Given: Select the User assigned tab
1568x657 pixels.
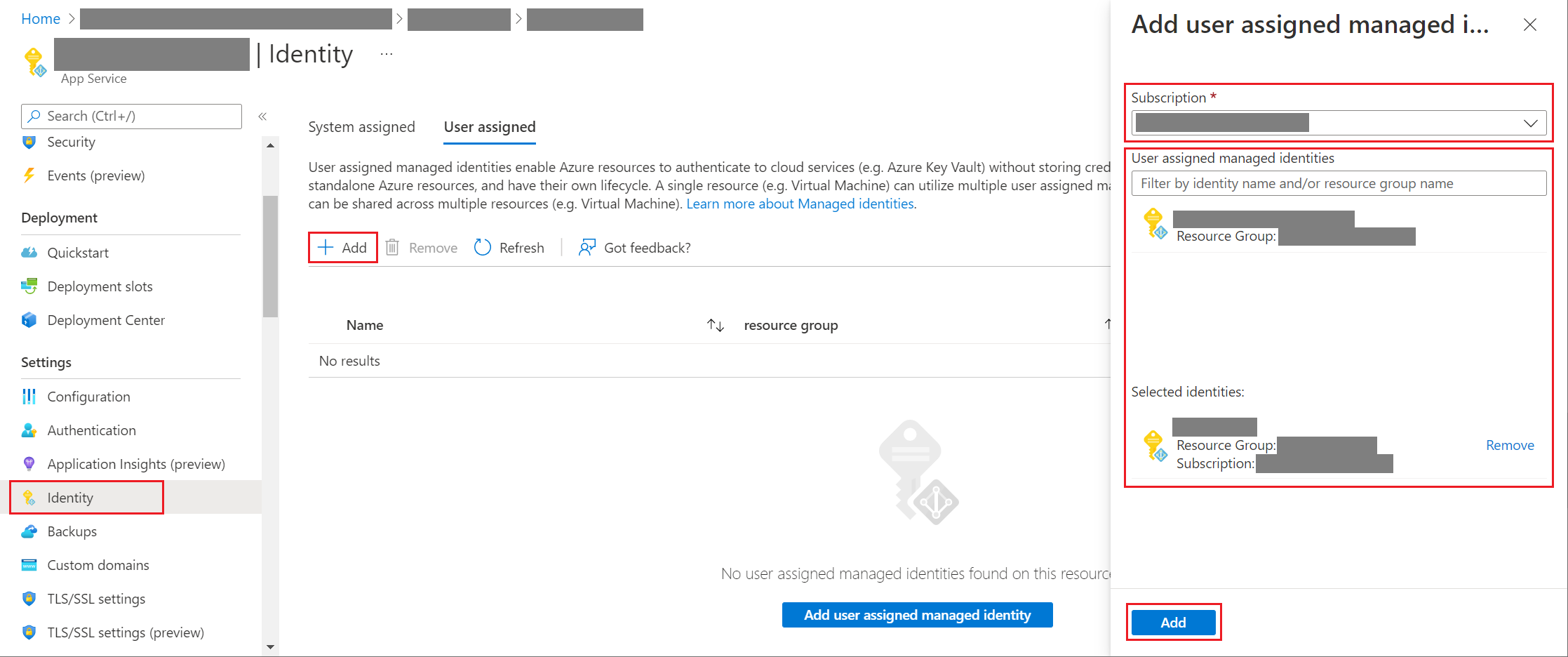Looking at the screenshot, I should point(490,127).
